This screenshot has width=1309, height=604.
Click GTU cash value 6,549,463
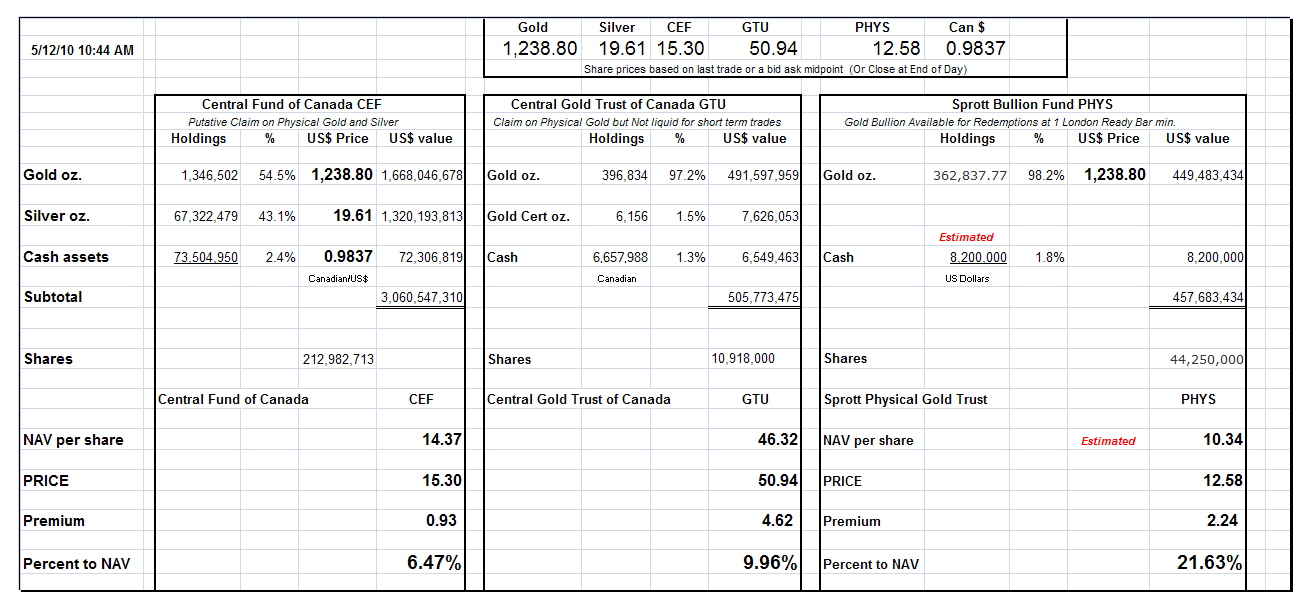coord(768,257)
